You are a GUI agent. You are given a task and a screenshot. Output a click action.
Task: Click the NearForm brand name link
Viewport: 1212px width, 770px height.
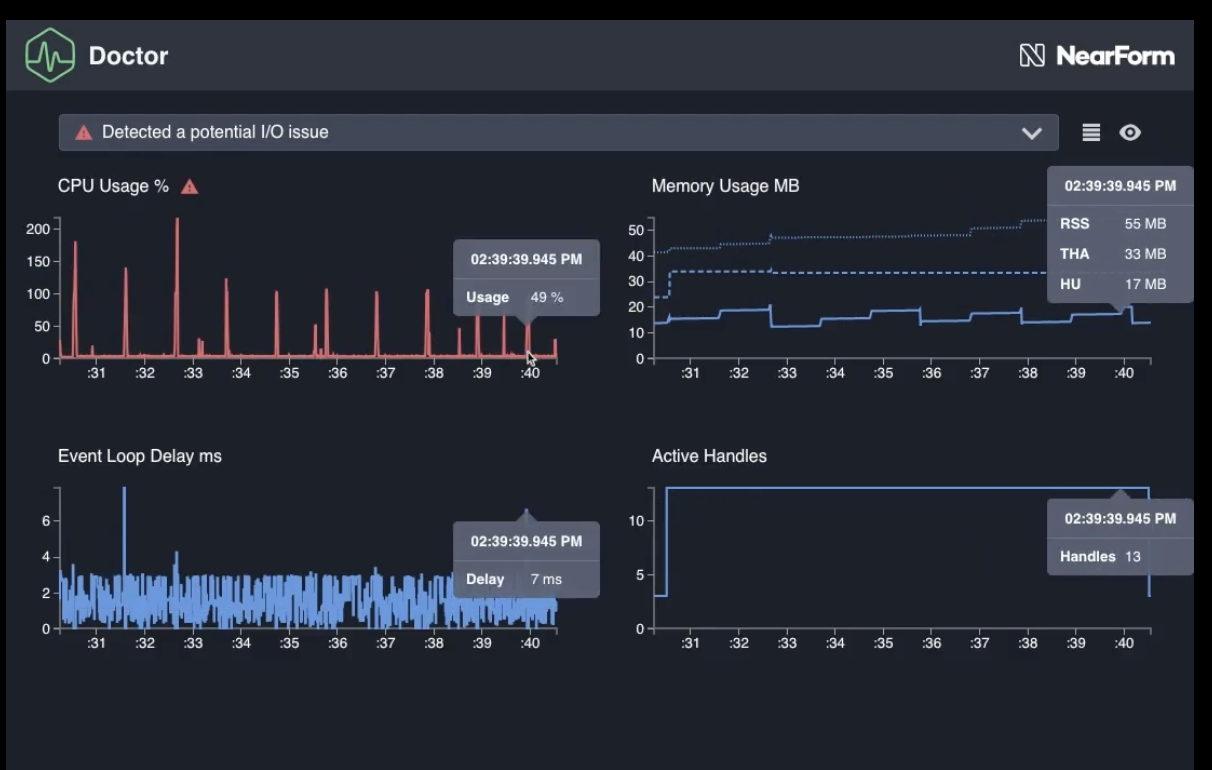[1115, 56]
